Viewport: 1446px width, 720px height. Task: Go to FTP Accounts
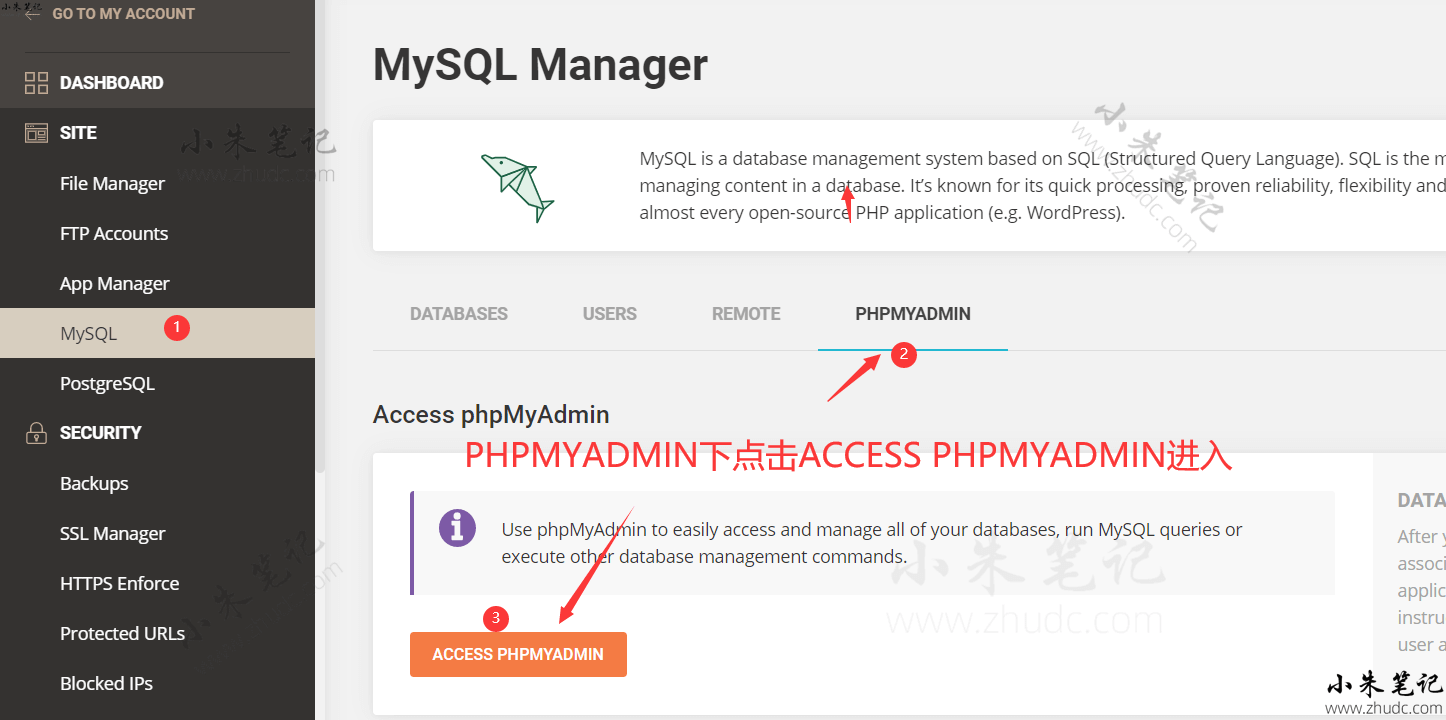point(114,234)
